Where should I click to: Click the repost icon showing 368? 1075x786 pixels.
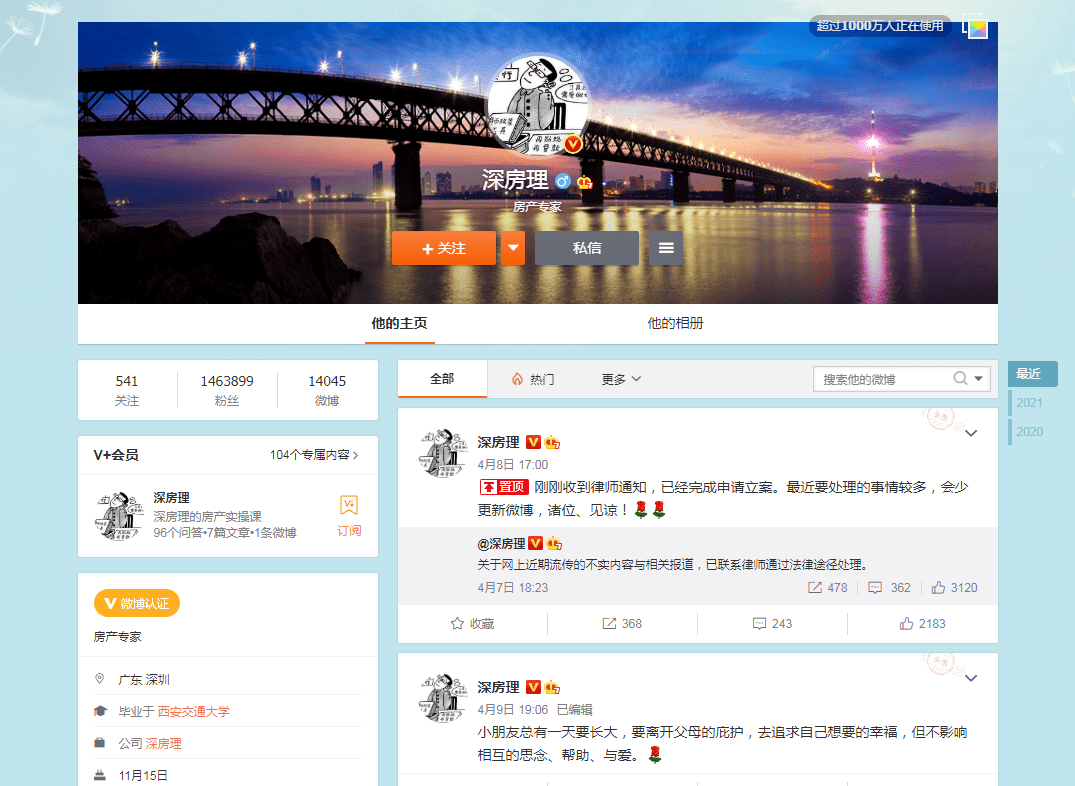coord(609,623)
